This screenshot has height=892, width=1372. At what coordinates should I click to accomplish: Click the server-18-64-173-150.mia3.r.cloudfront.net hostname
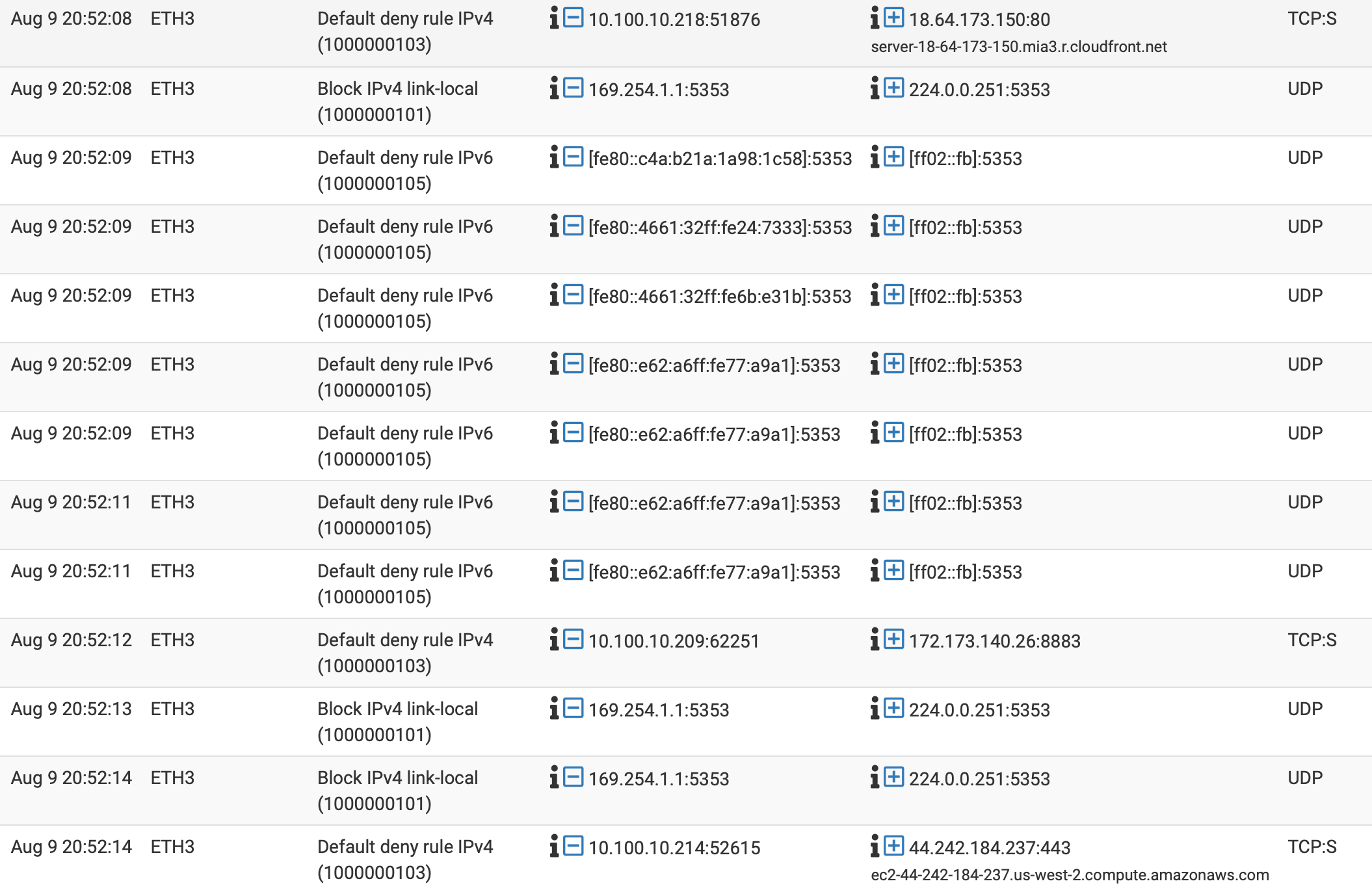[x=1018, y=47]
